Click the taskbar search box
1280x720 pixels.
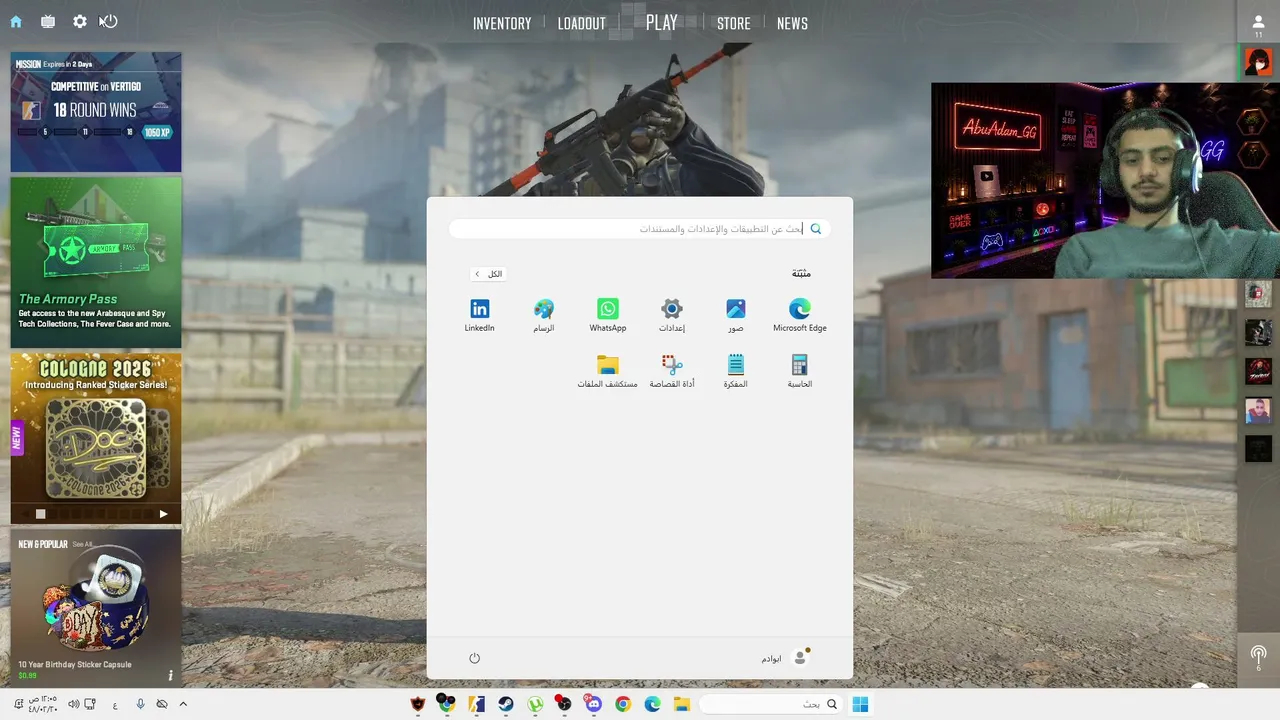coord(770,704)
